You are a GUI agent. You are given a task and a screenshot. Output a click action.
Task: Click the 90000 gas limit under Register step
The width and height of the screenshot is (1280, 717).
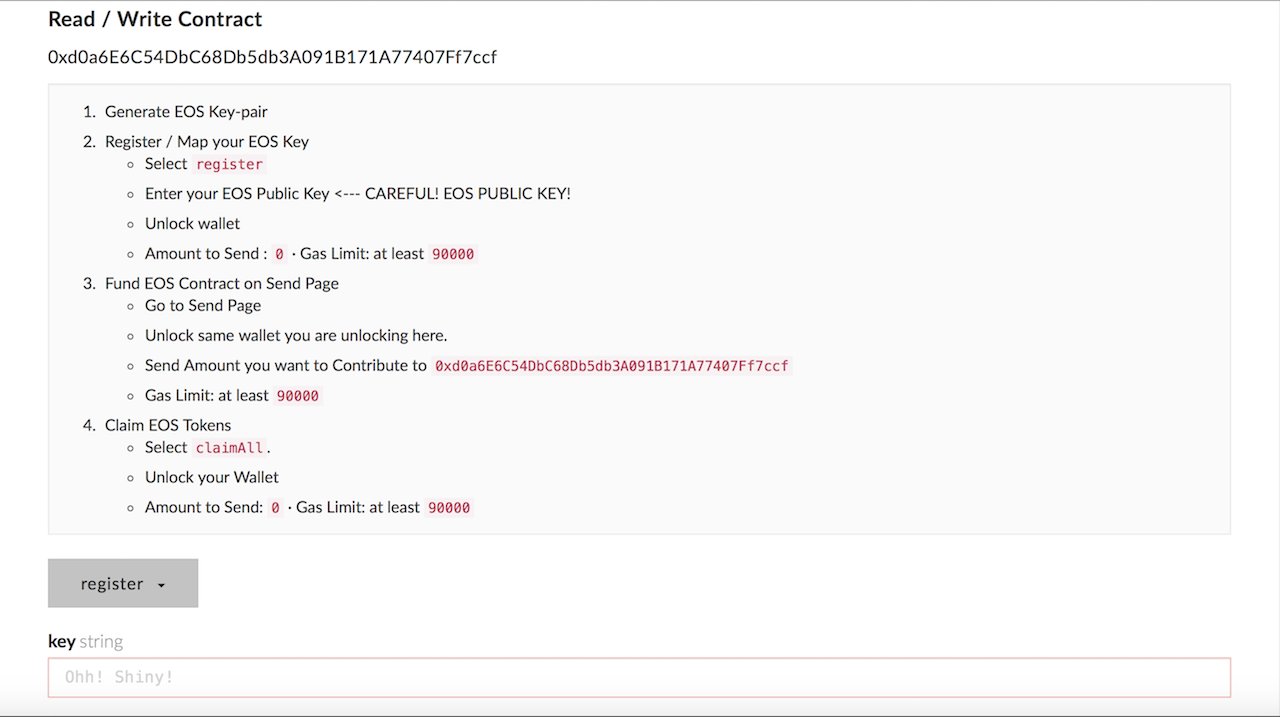tap(452, 254)
